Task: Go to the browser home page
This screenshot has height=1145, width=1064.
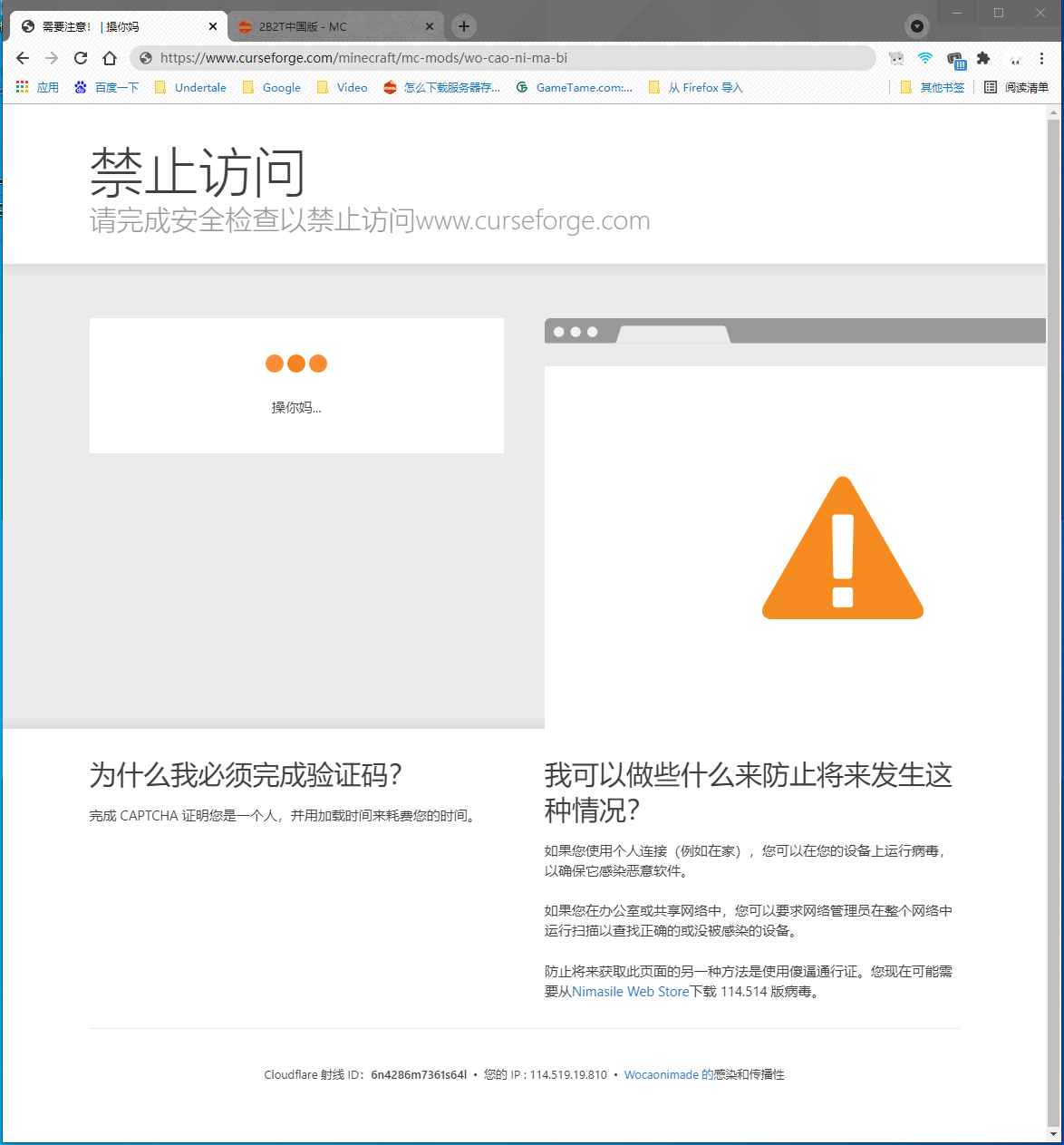Action: coord(110,58)
